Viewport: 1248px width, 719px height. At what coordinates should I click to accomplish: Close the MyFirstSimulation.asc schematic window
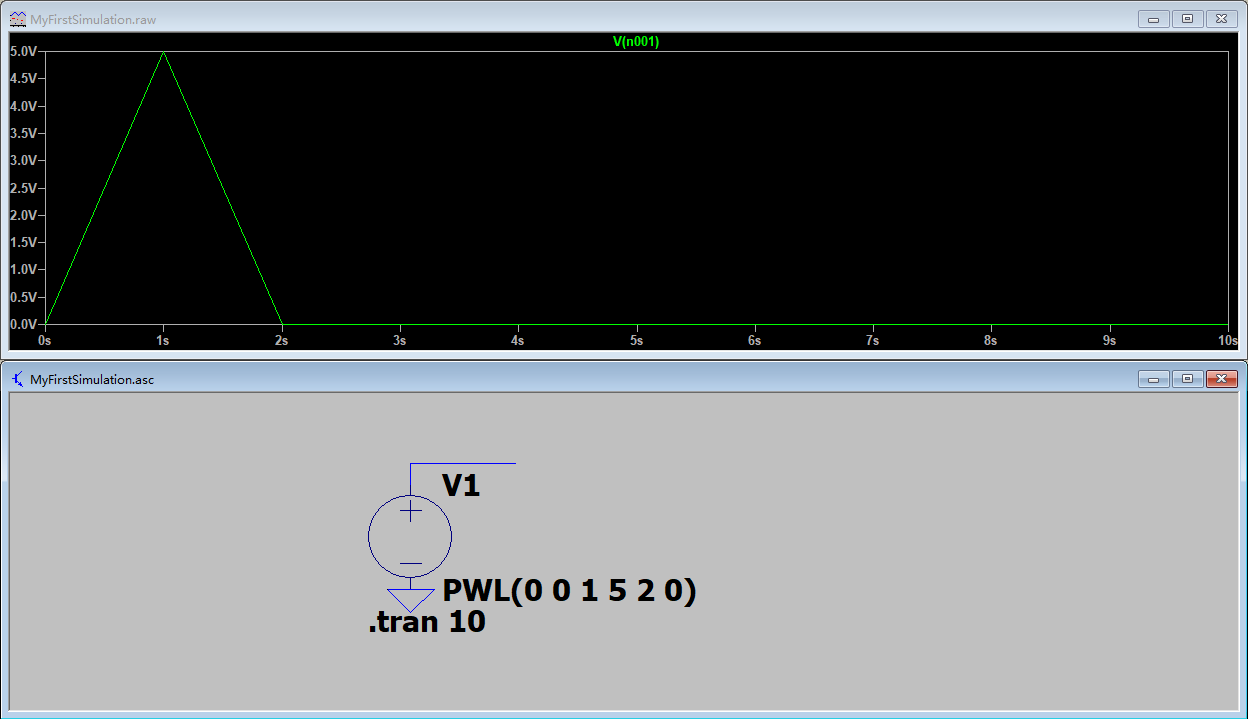(1222, 379)
